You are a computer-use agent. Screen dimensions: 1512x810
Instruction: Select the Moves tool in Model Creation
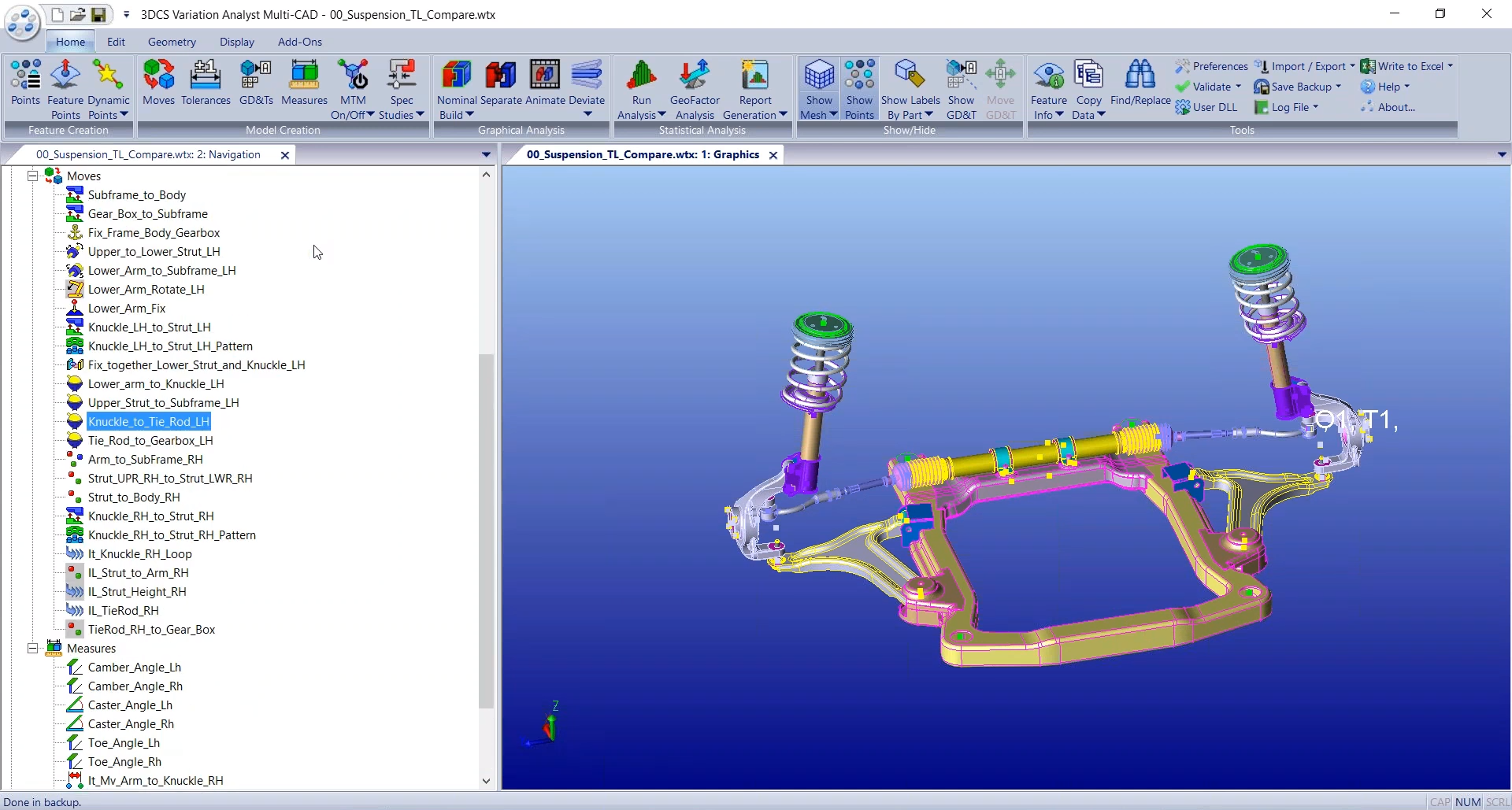158,83
